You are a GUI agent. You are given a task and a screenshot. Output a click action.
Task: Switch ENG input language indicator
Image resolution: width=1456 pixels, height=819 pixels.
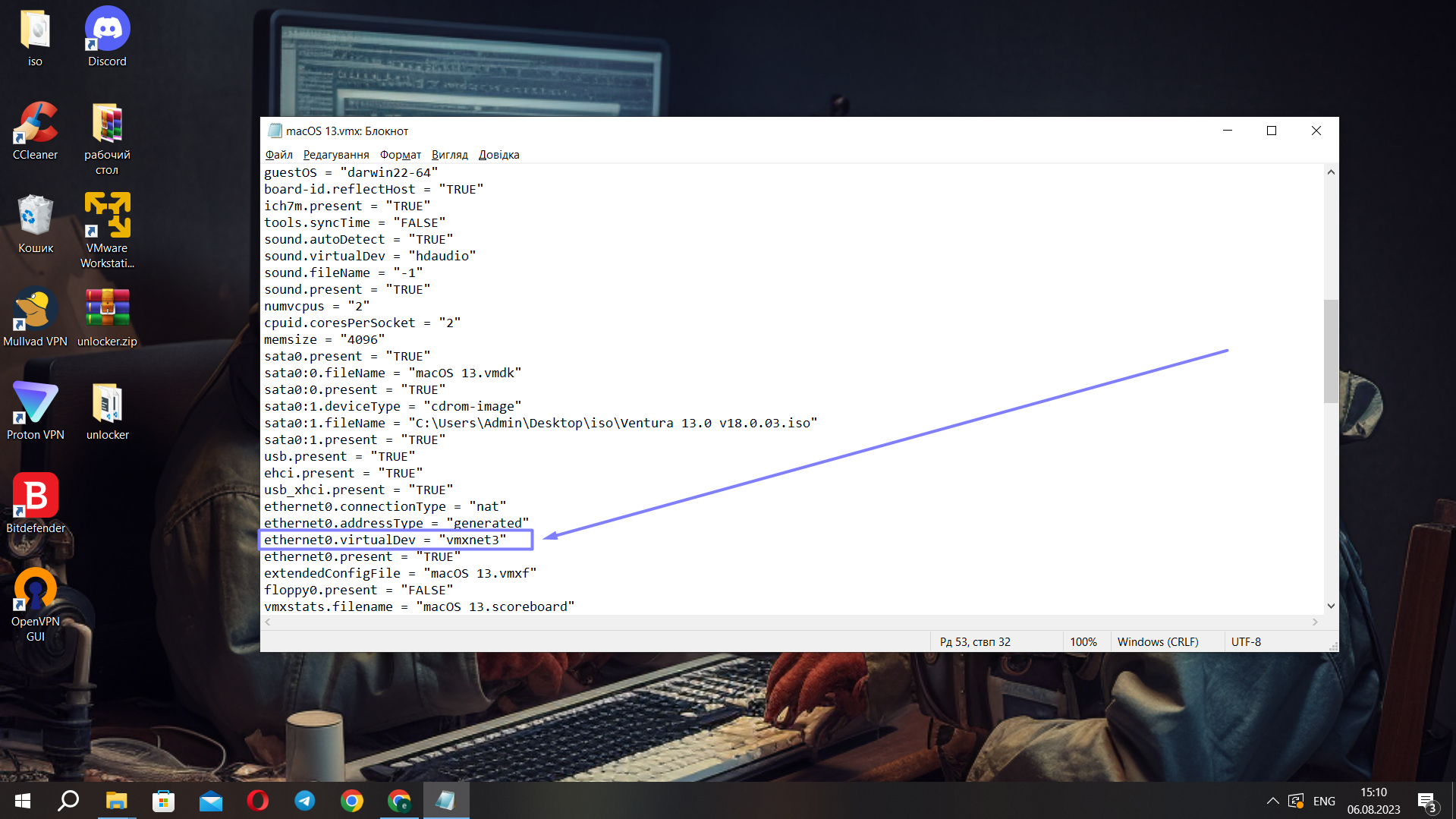click(x=1324, y=801)
